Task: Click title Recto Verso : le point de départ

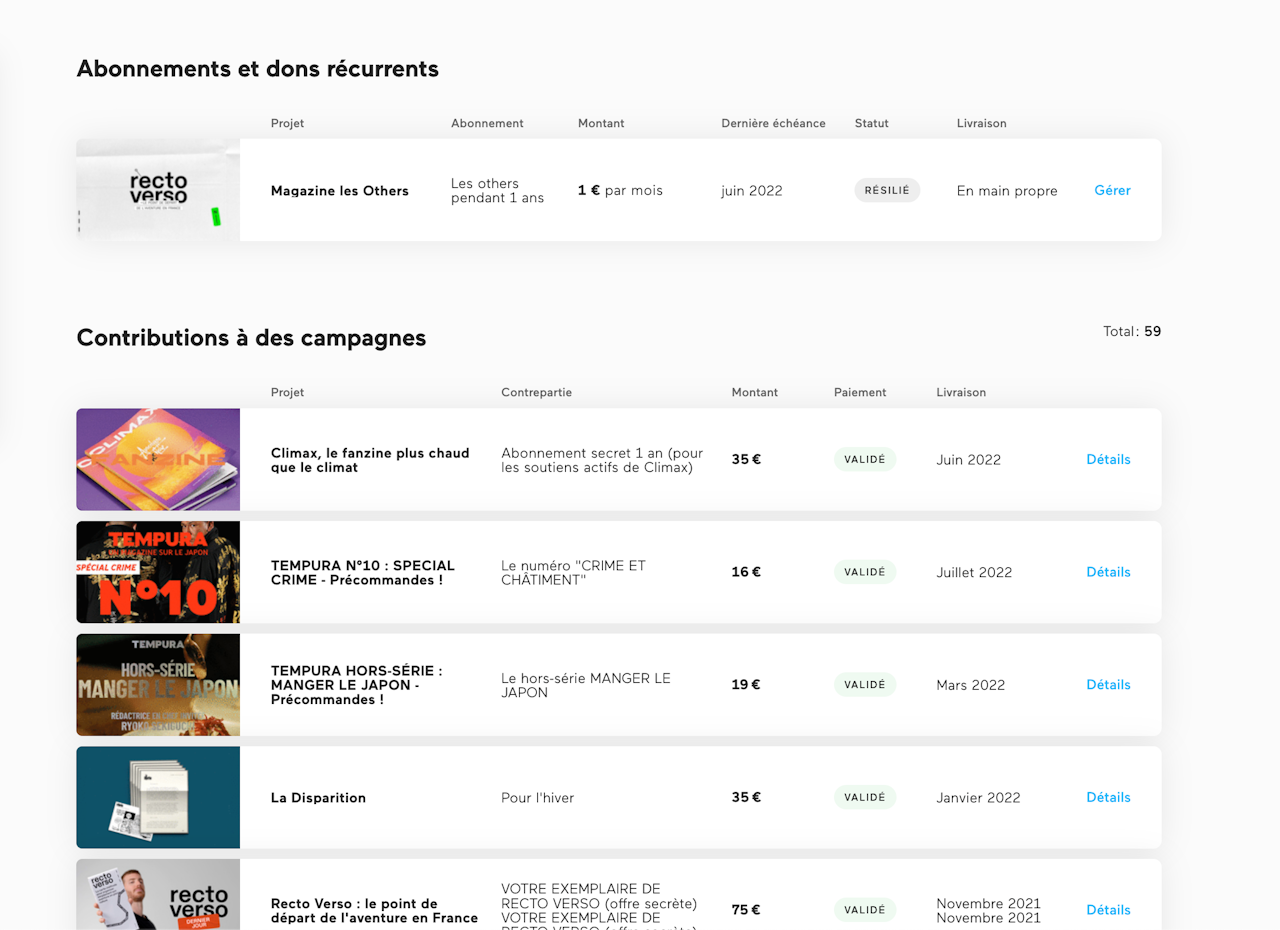Action: pos(374,910)
